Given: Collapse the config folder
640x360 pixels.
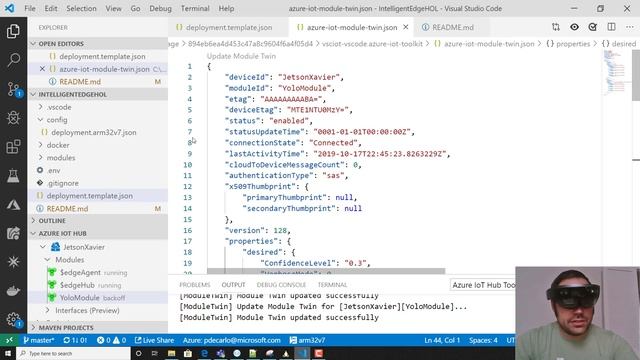Looking at the screenshot, I should click(98, 120).
